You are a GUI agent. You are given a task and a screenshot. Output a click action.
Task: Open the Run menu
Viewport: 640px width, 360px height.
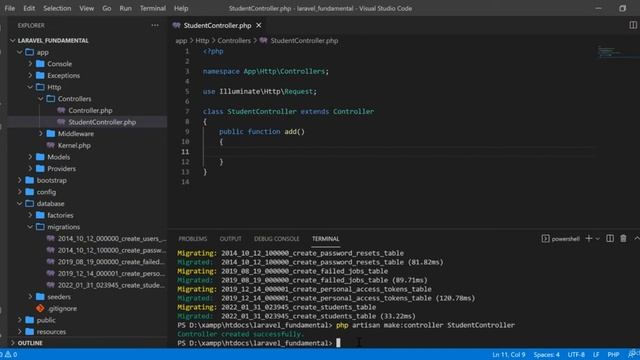(x=125, y=8)
